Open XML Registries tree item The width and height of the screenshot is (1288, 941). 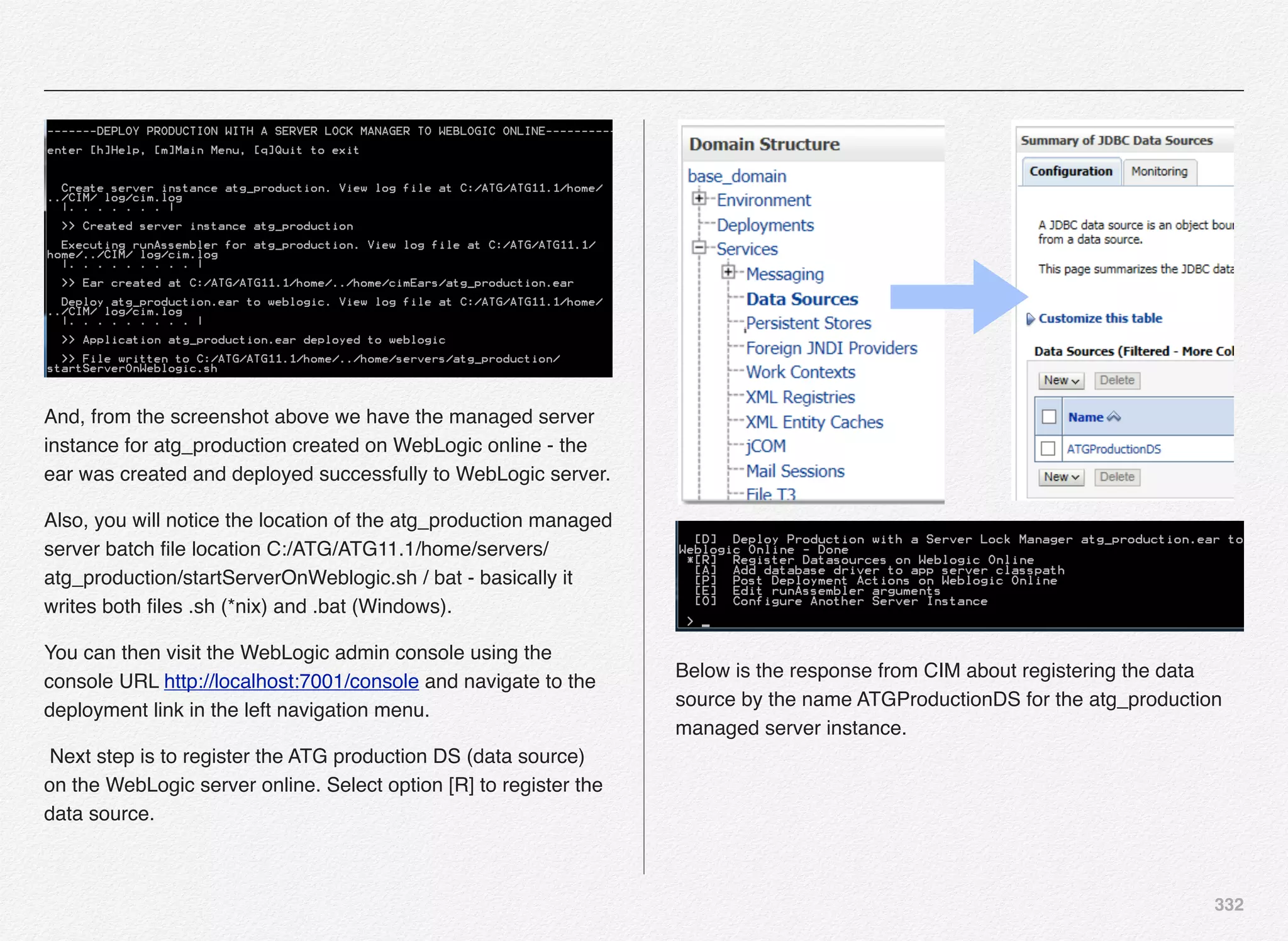click(x=800, y=397)
